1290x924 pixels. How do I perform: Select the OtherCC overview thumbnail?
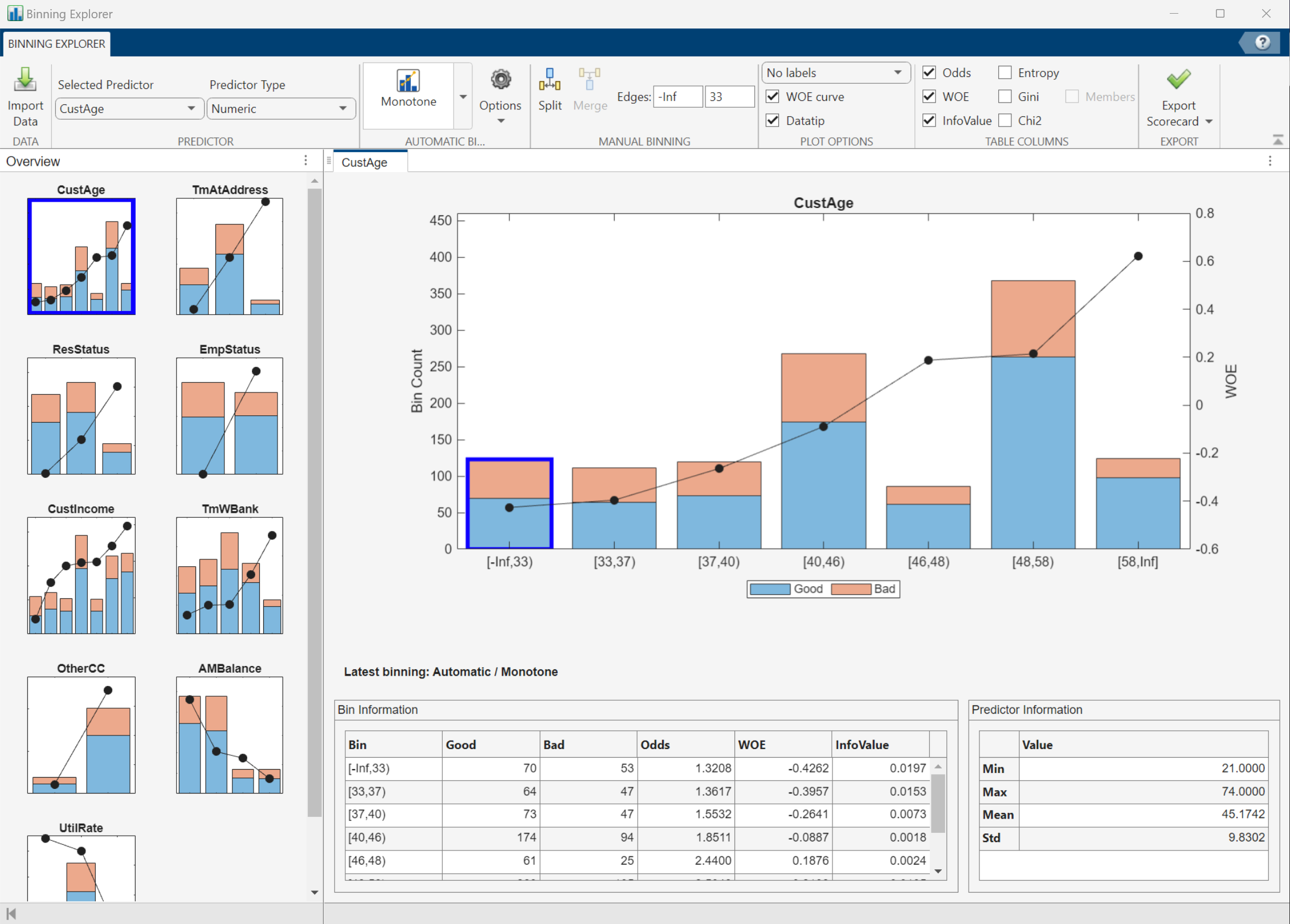[81, 735]
